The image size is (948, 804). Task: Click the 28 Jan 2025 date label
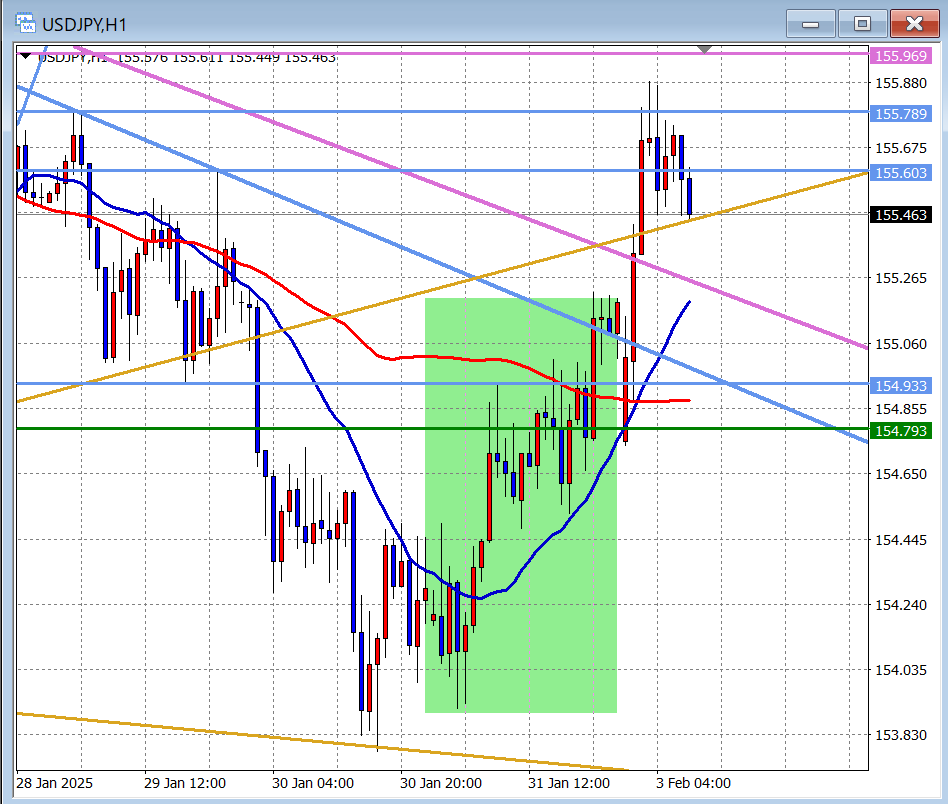[54, 783]
